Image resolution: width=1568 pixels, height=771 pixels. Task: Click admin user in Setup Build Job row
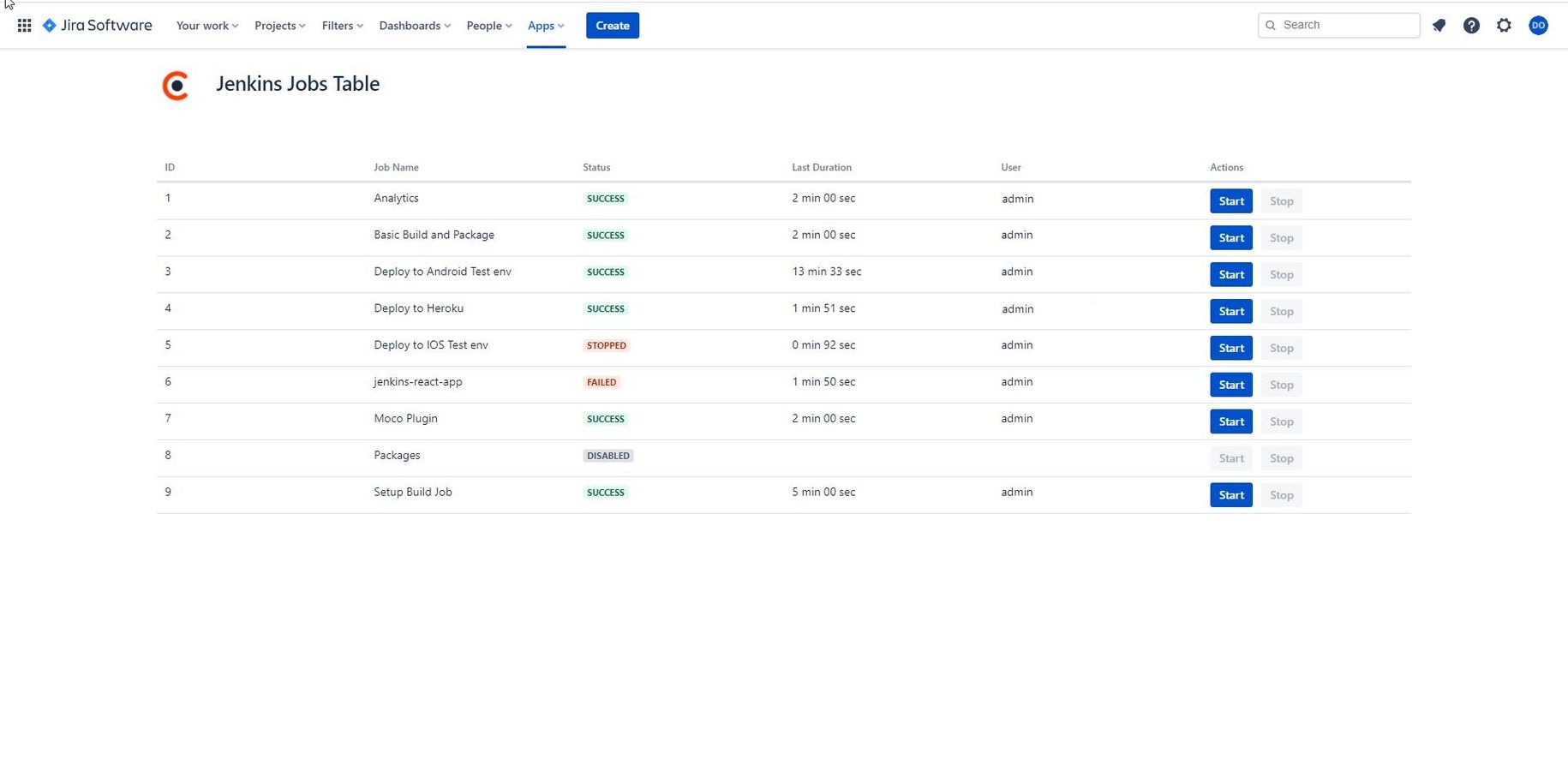coord(1017,493)
